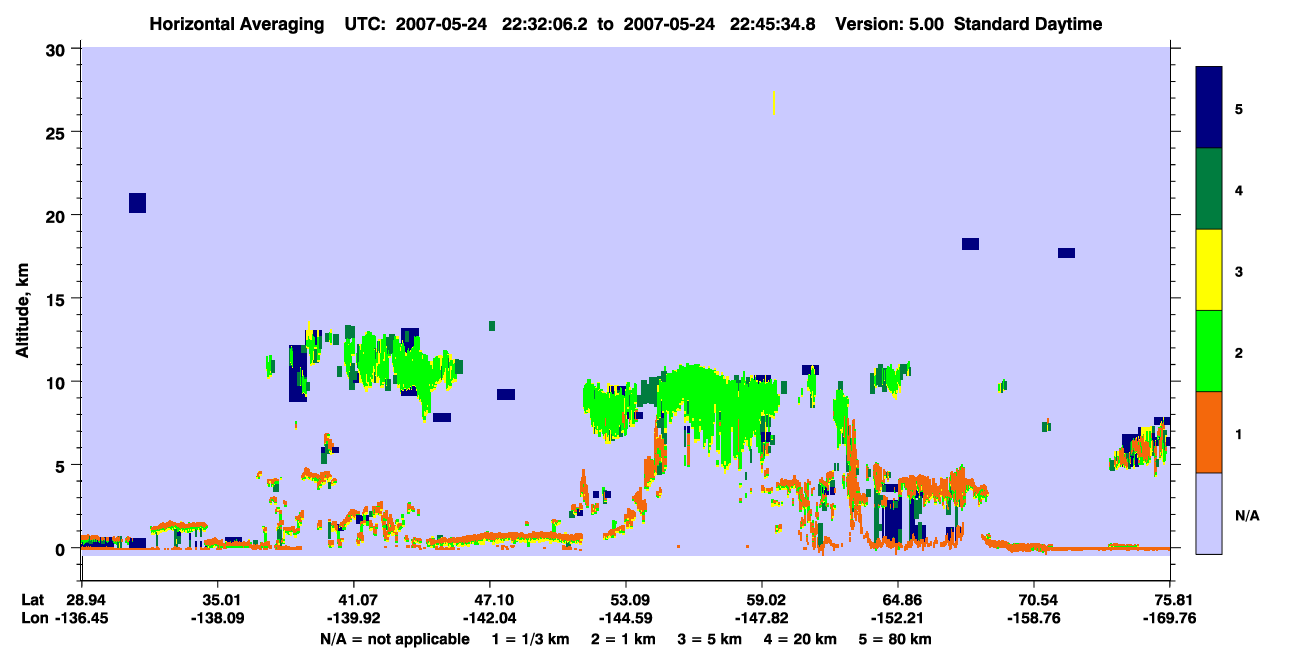Click the 30 altitude tick label
Screen dimensions: 1300x667
pos(58,49)
